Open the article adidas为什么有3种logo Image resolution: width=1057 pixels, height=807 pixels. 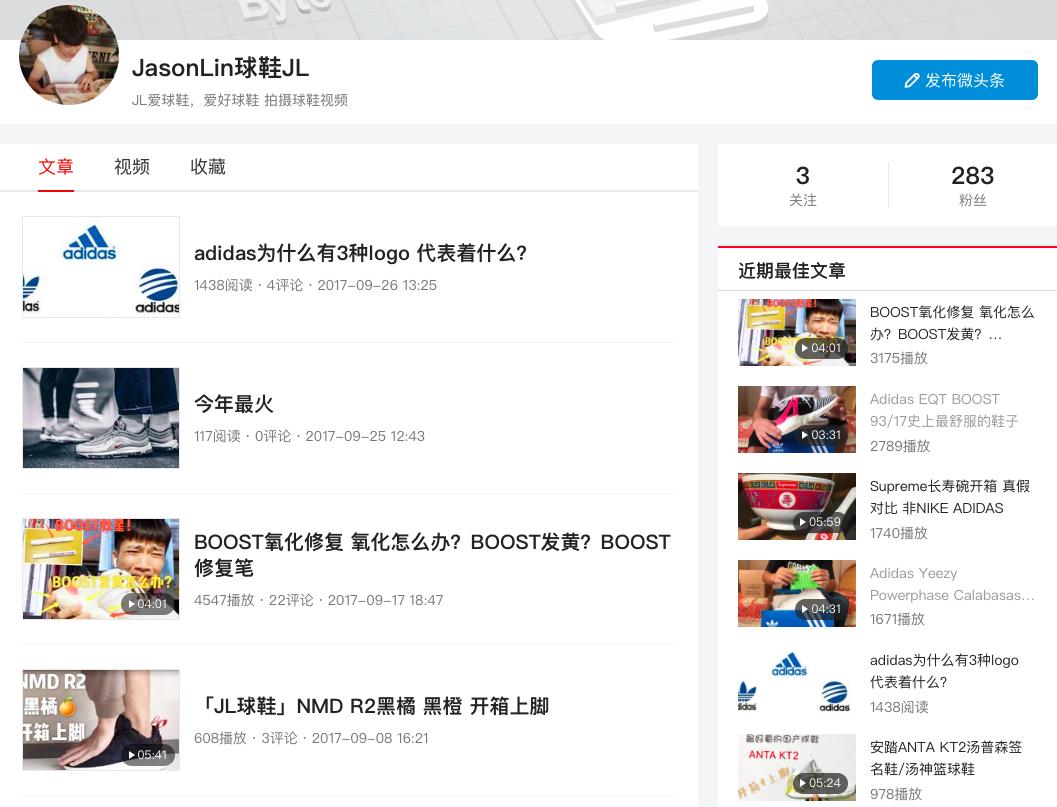[360, 253]
